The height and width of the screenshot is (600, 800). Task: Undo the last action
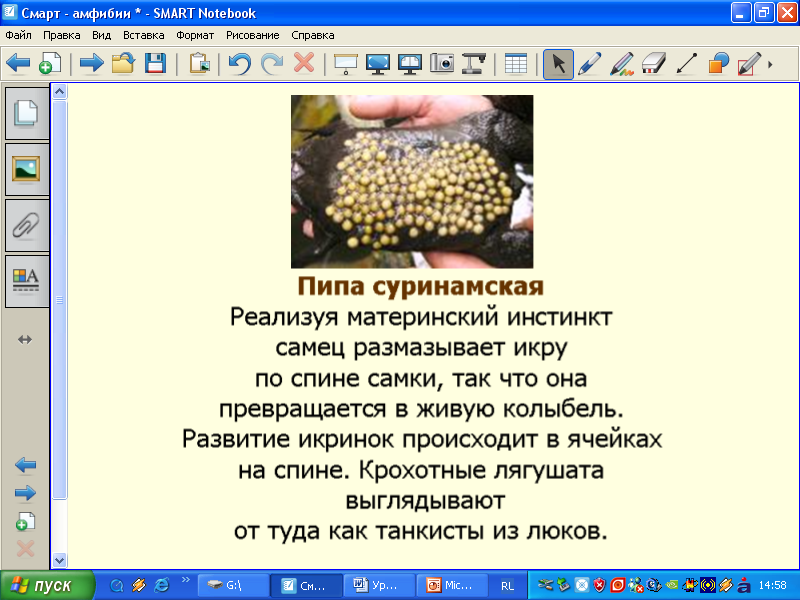(x=240, y=64)
